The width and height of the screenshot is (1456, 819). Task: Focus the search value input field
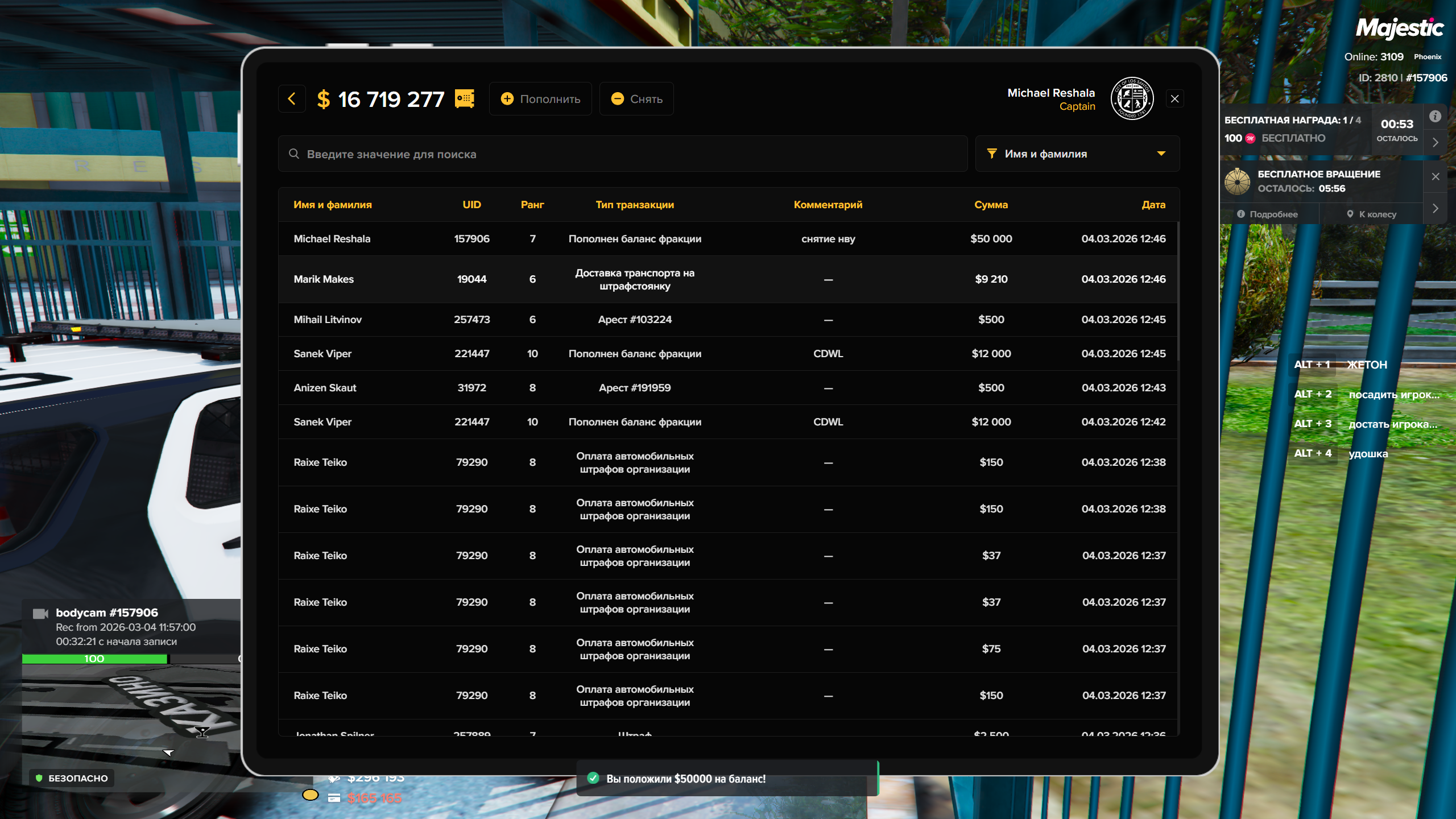click(x=626, y=154)
